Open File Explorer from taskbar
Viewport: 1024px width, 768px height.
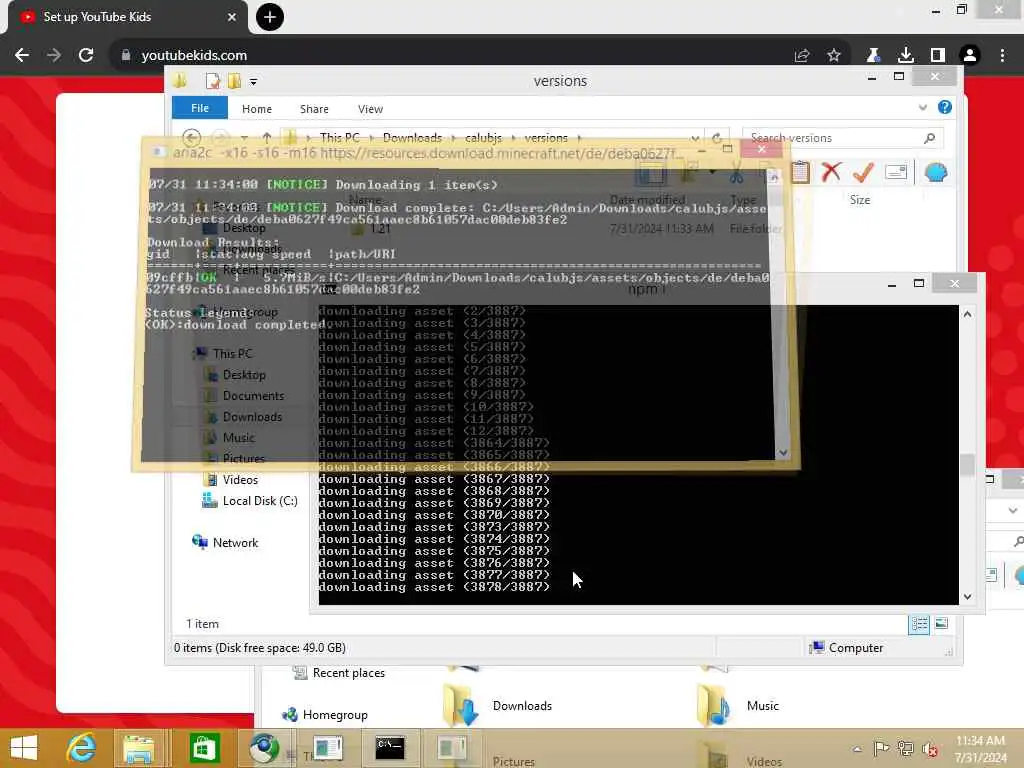pos(139,748)
